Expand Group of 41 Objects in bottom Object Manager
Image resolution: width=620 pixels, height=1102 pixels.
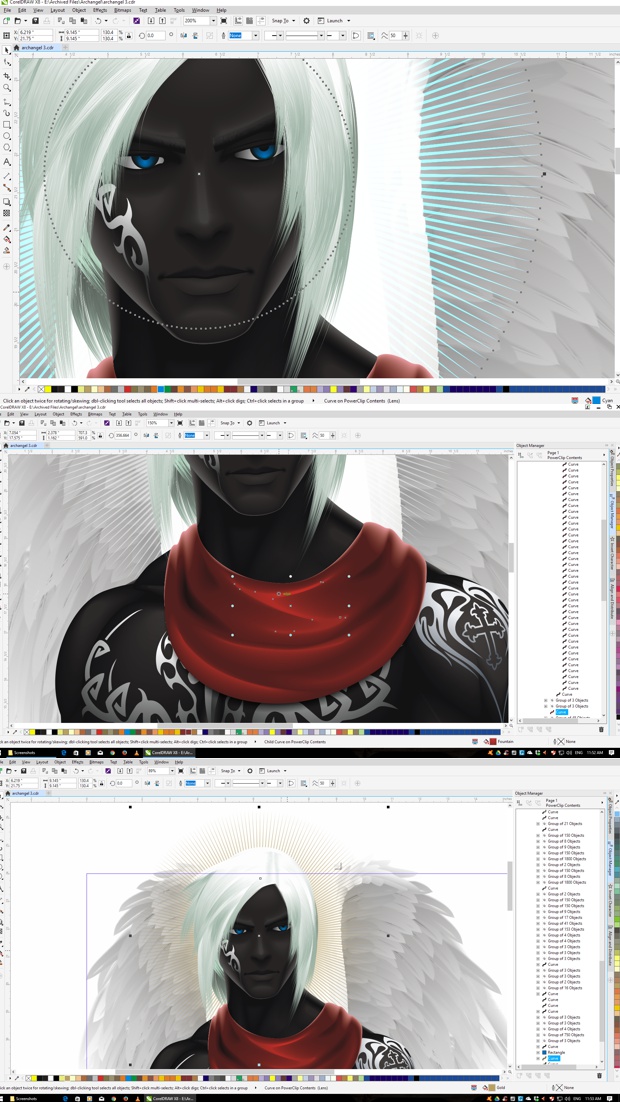click(x=538, y=923)
